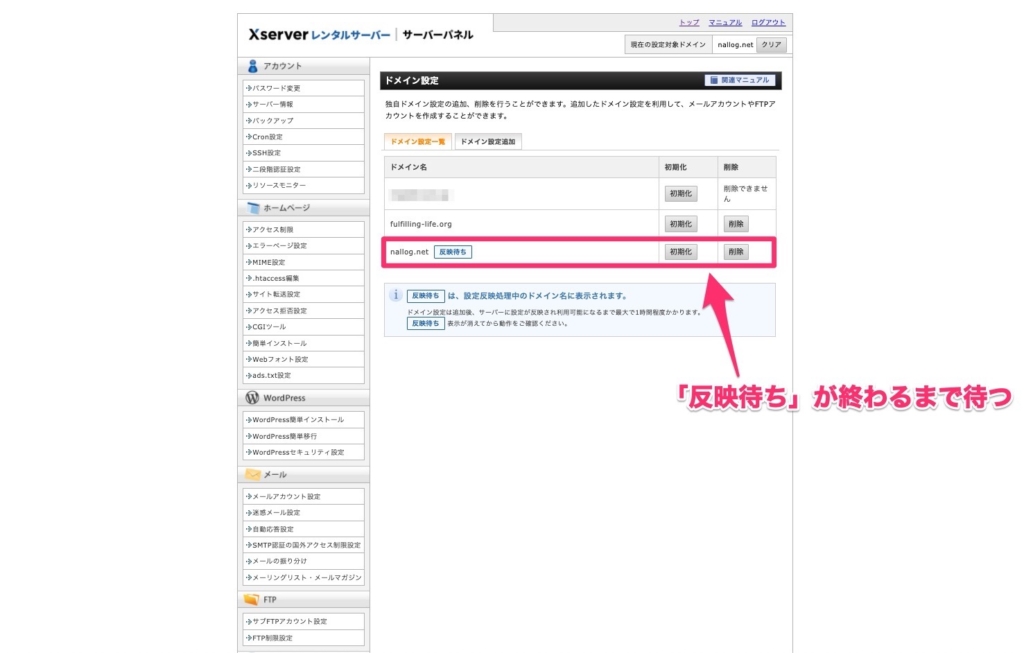Click the FTP folder icon

[x=252, y=599]
